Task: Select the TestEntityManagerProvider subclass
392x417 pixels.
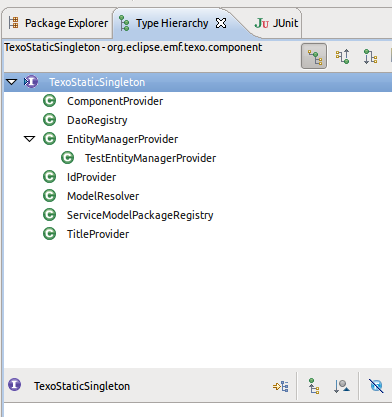Action: 150,158
